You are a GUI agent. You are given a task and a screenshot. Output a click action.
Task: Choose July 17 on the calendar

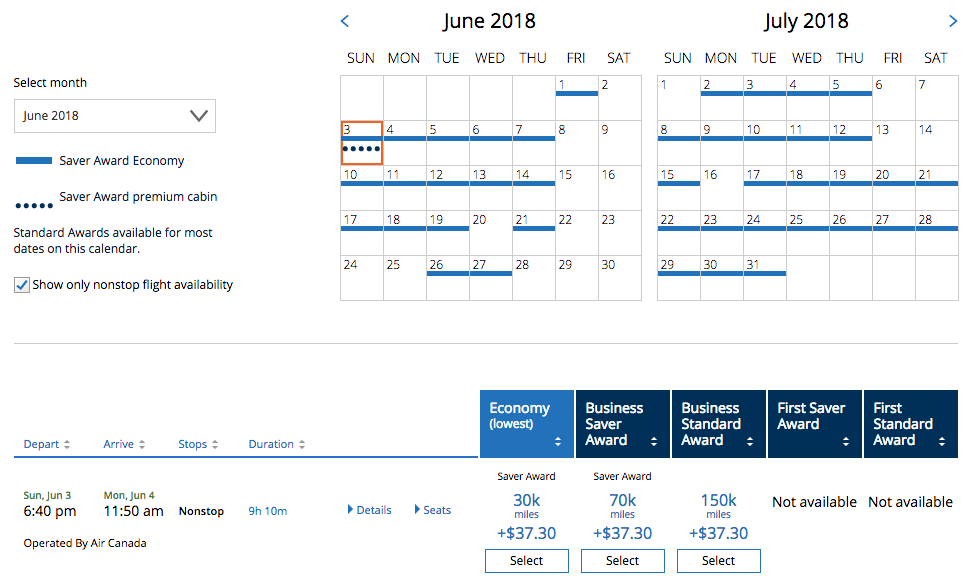pos(764,188)
